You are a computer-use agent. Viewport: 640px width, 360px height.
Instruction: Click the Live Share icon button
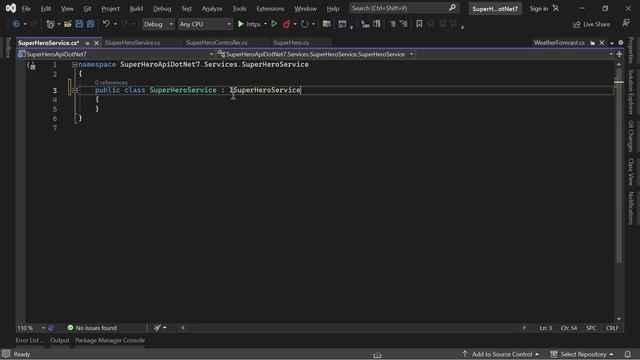click(x=591, y=24)
